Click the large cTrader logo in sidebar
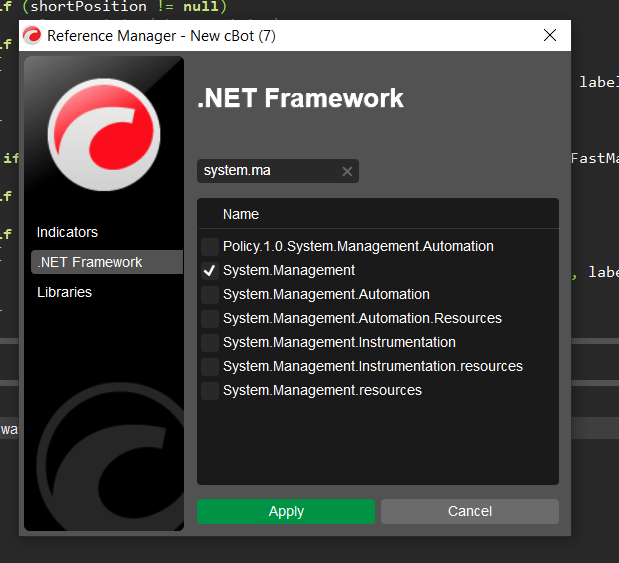The image size is (619, 563). (x=104, y=135)
